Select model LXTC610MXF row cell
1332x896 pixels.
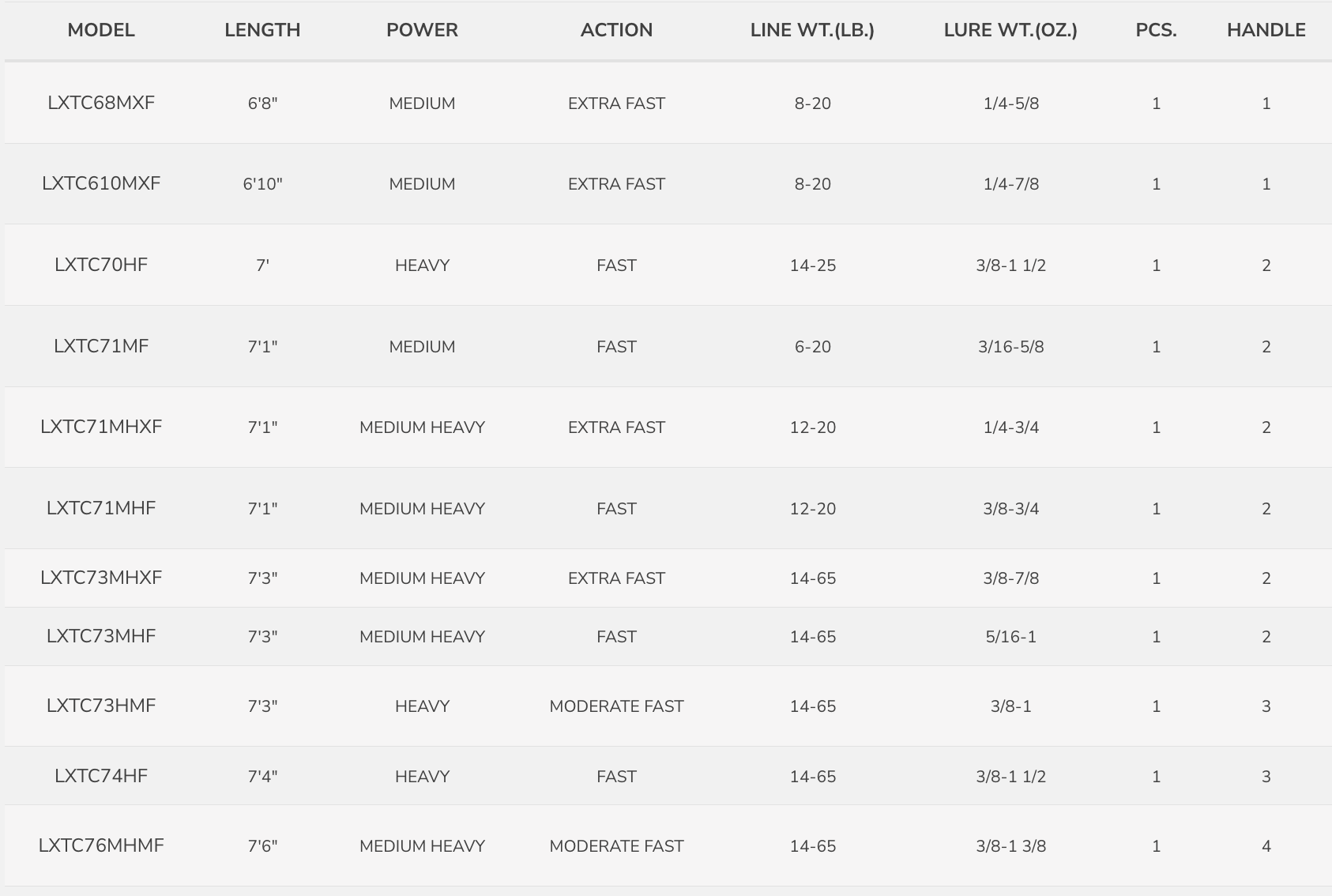point(101,183)
